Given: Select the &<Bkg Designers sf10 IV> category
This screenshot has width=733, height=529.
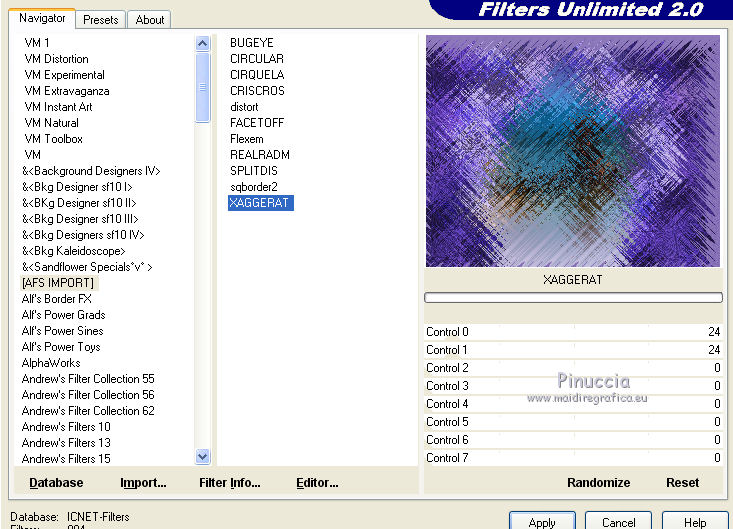Looking at the screenshot, I should (x=83, y=235).
